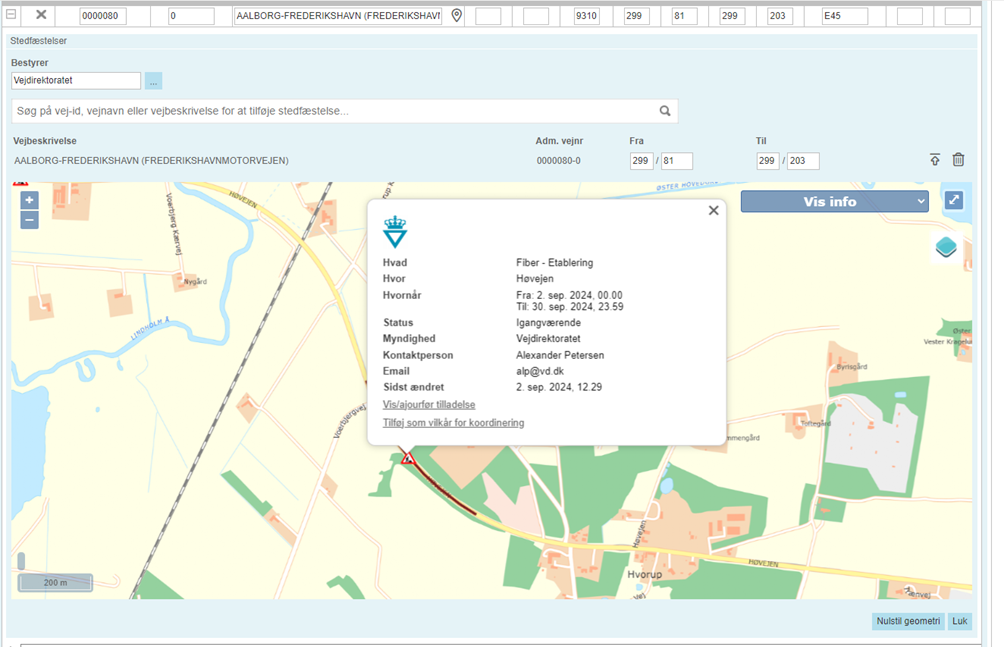Open the map layers selector

[946, 247]
